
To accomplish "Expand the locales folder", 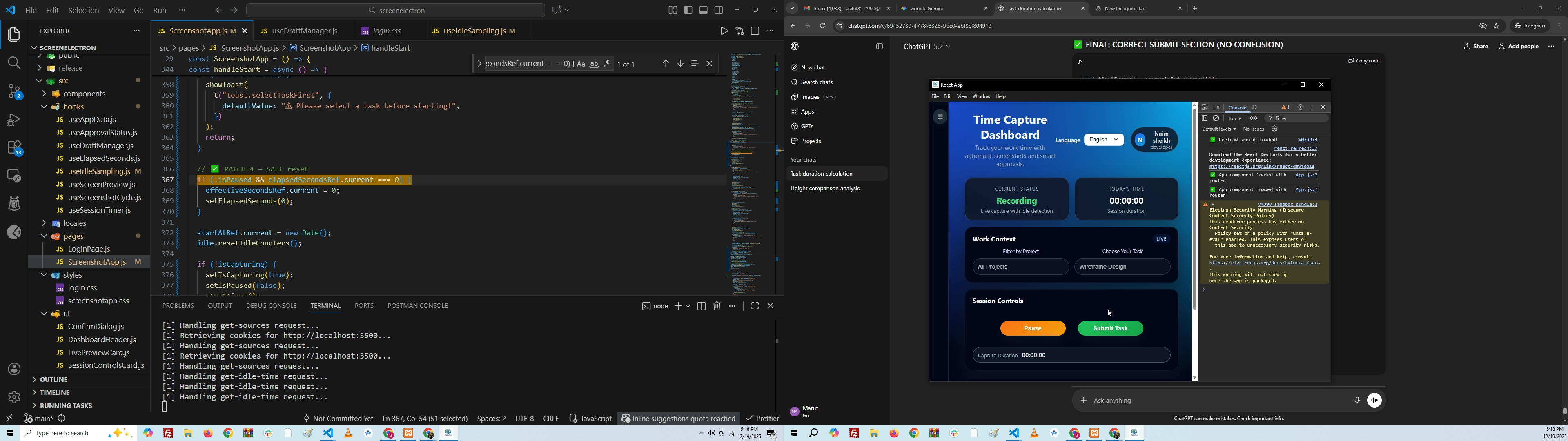I will [x=76, y=223].
